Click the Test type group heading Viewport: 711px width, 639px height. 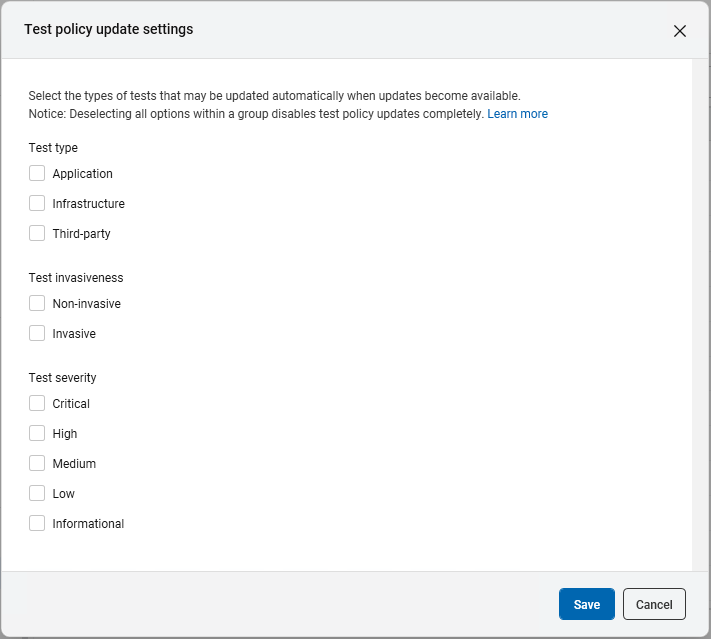[x=53, y=148]
